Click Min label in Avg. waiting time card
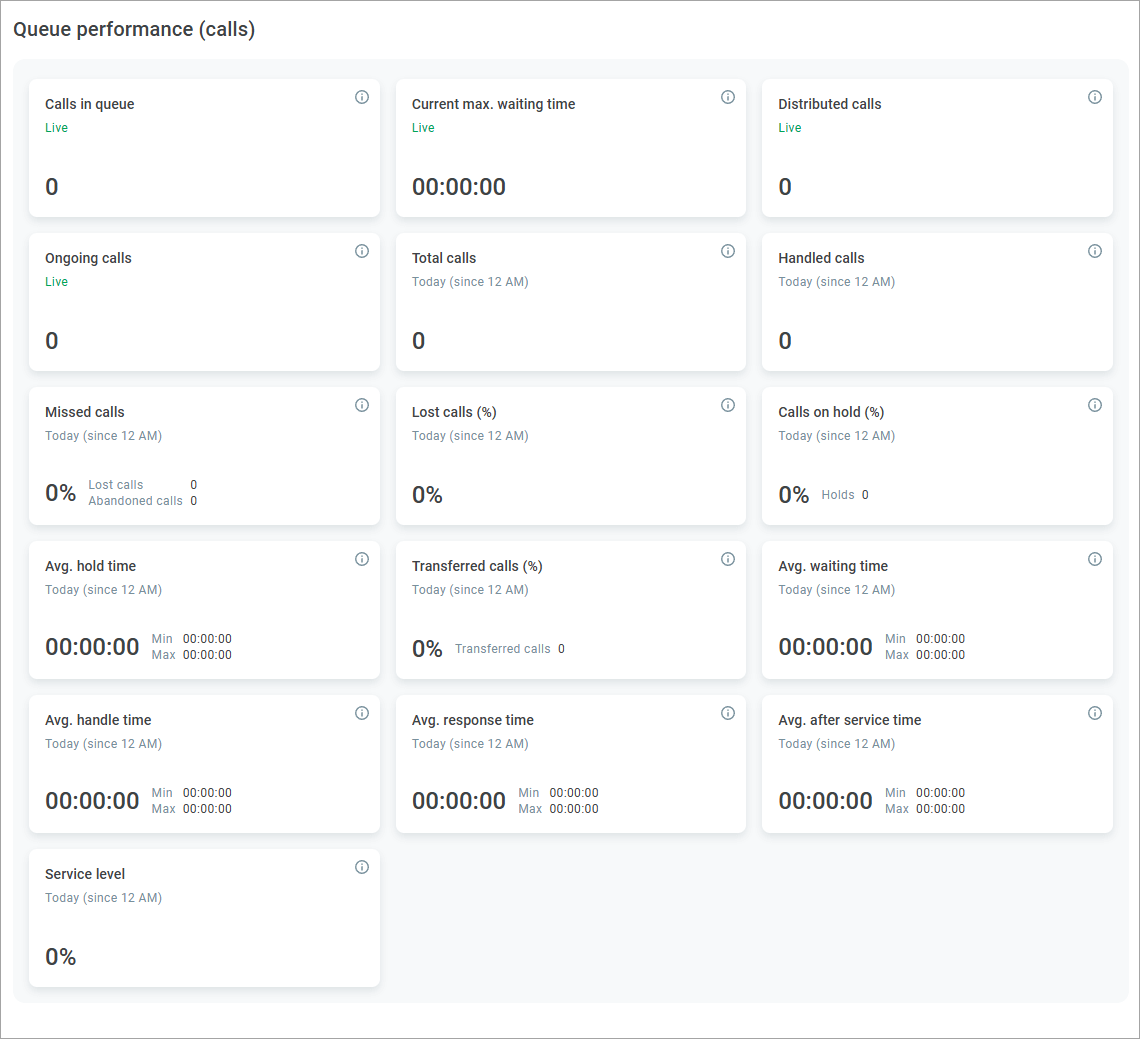The height and width of the screenshot is (1039, 1140). click(x=895, y=638)
